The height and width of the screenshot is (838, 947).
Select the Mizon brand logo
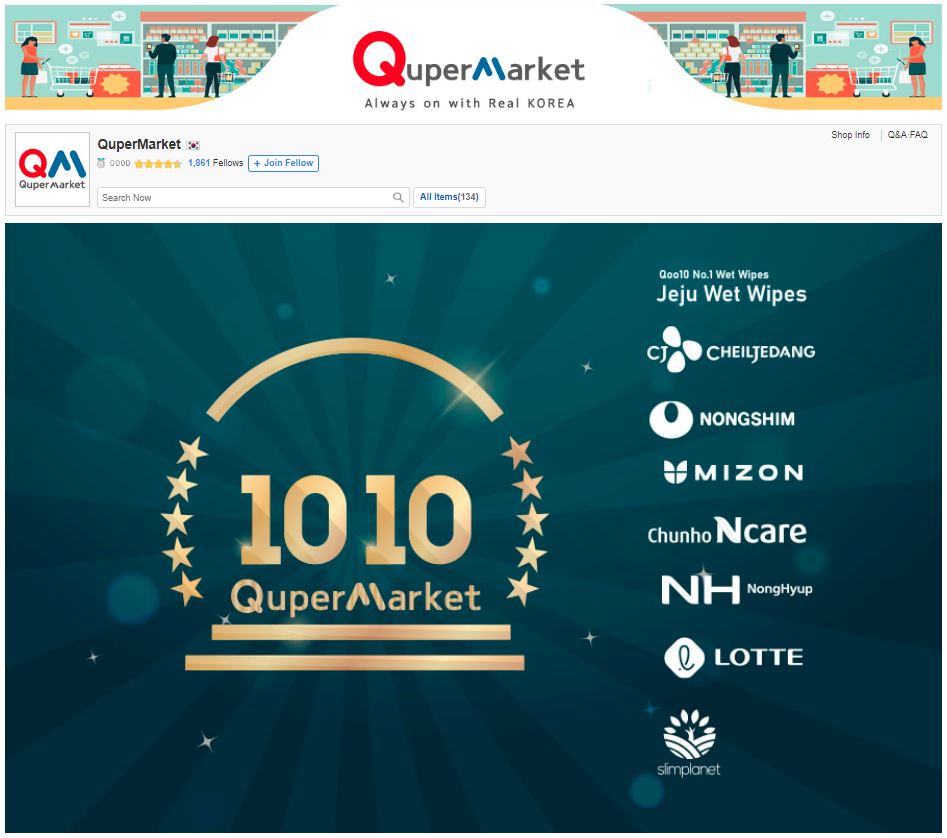732,473
